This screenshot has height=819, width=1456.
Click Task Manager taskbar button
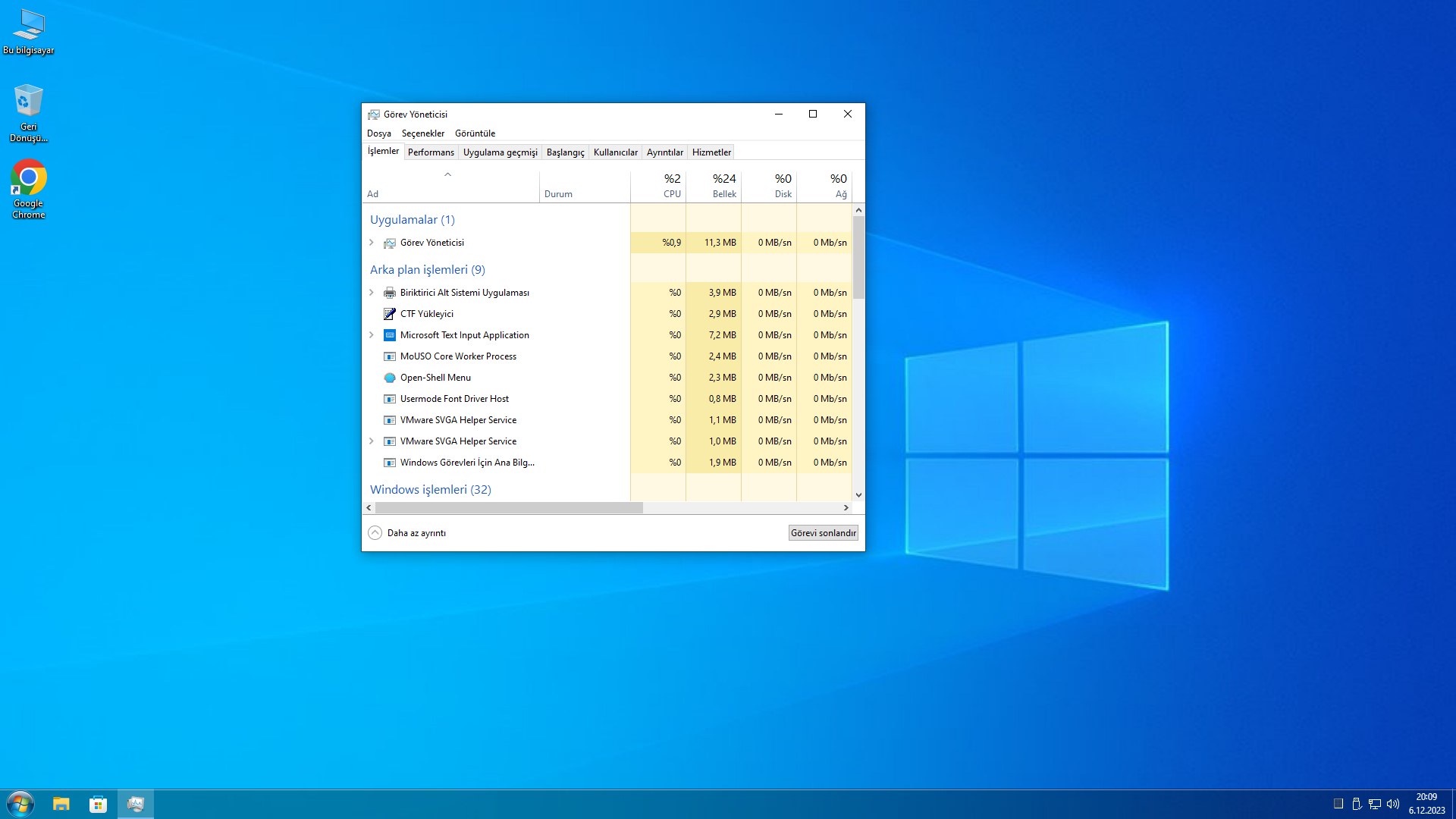point(136,804)
